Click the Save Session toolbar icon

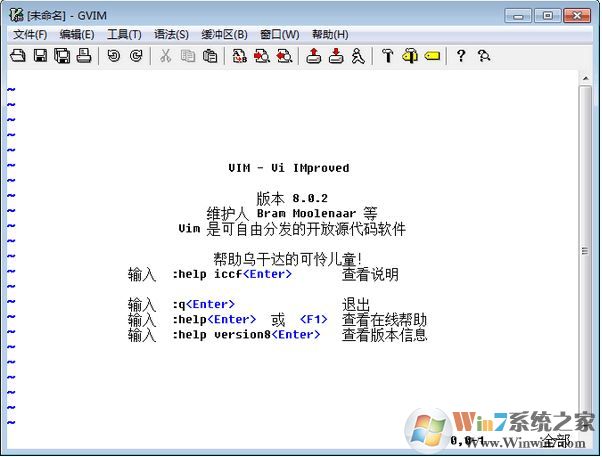[x=336, y=56]
